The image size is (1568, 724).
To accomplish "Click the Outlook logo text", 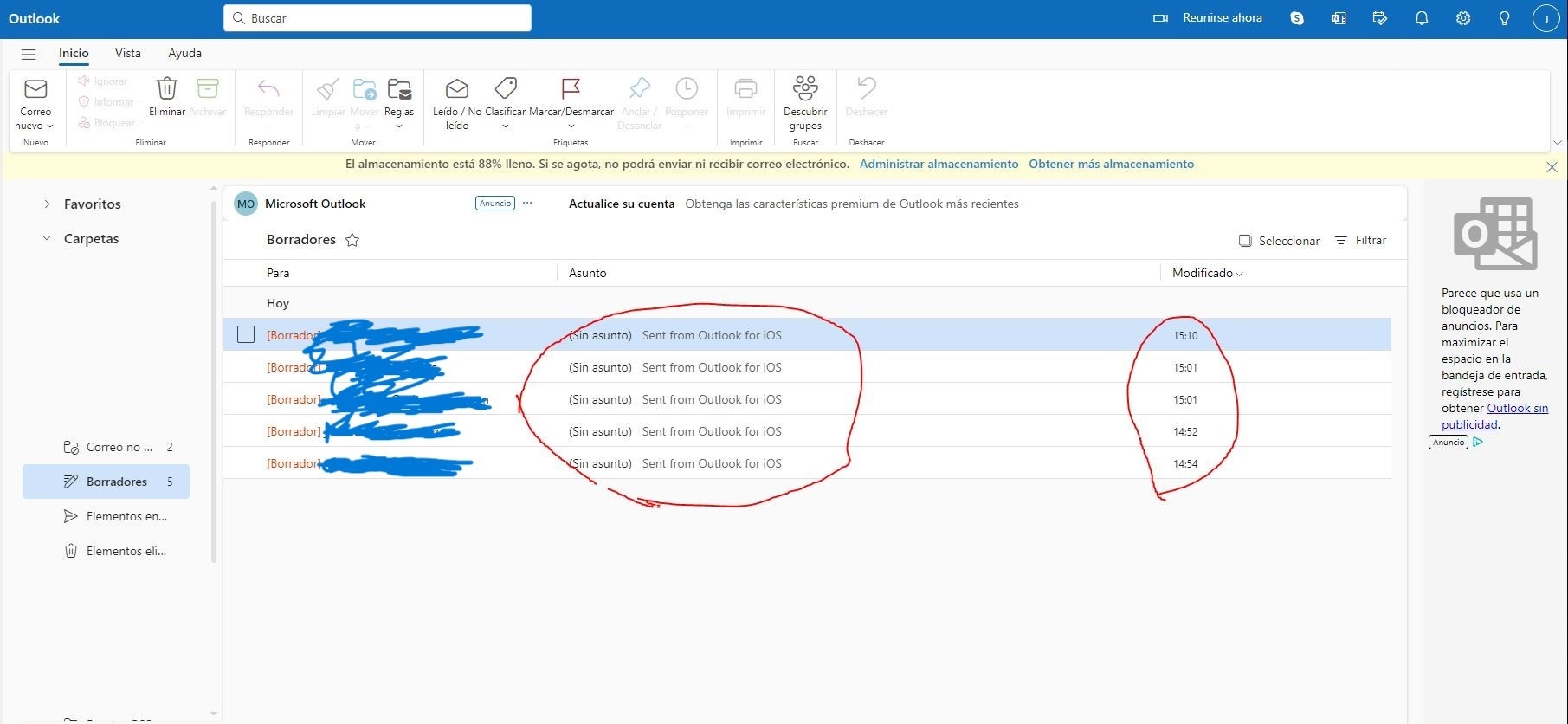I will [x=35, y=18].
